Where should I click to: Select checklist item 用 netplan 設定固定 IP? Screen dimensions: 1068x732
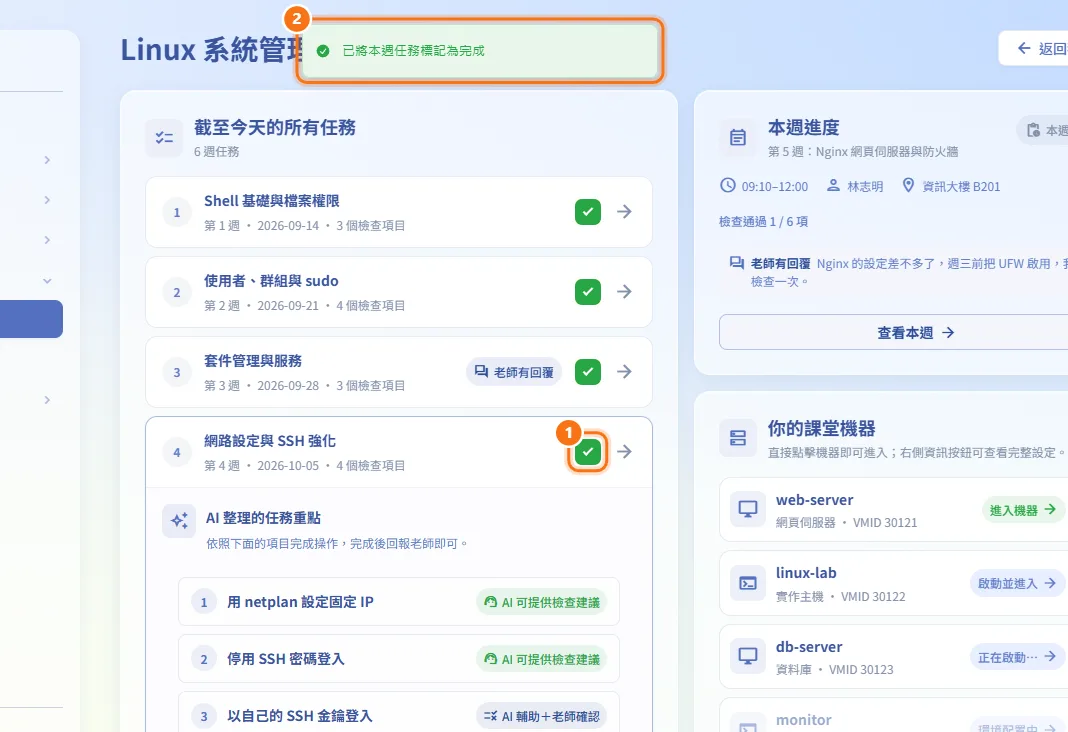point(398,602)
